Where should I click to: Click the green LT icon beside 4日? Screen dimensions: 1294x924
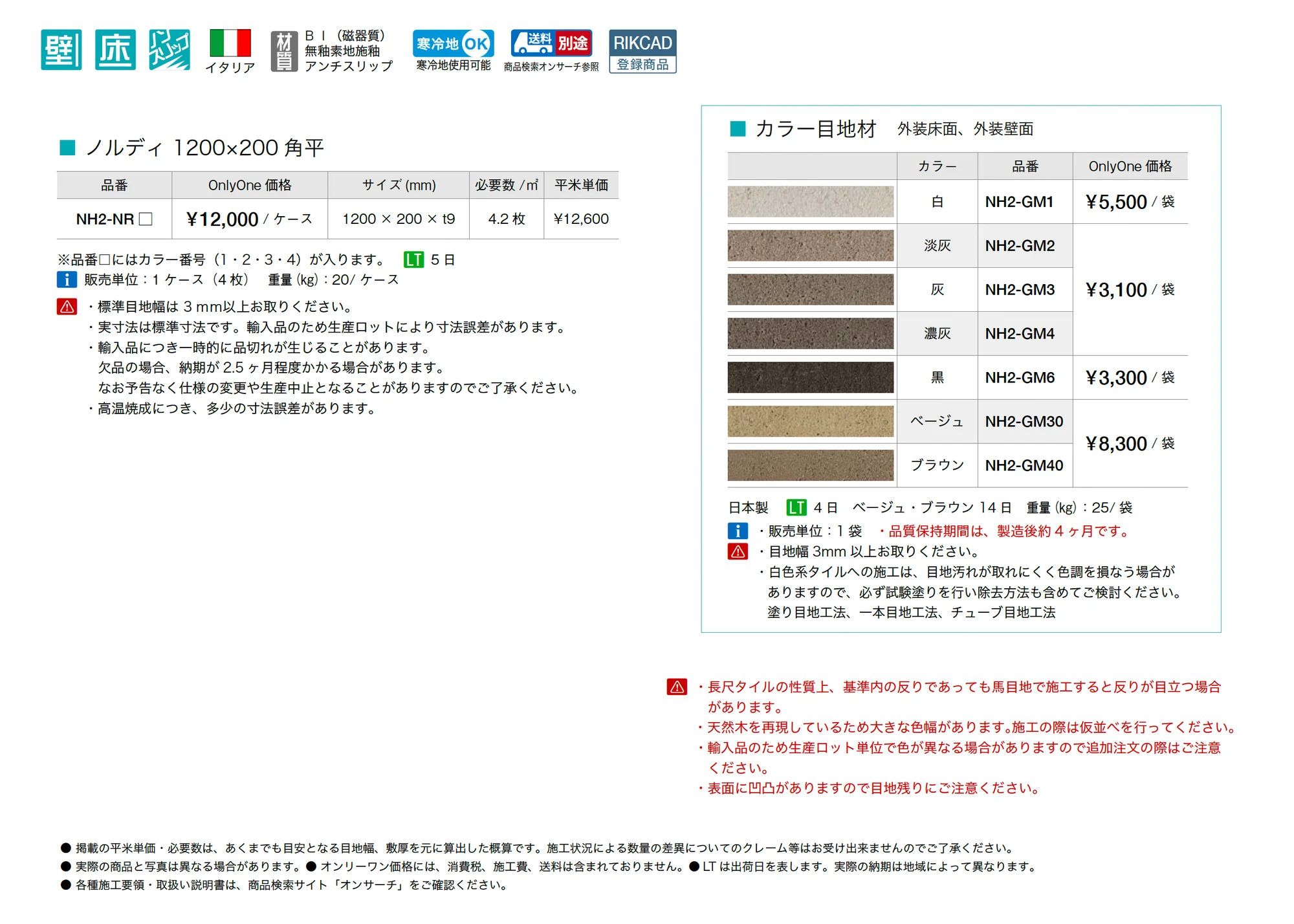pos(796,508)
